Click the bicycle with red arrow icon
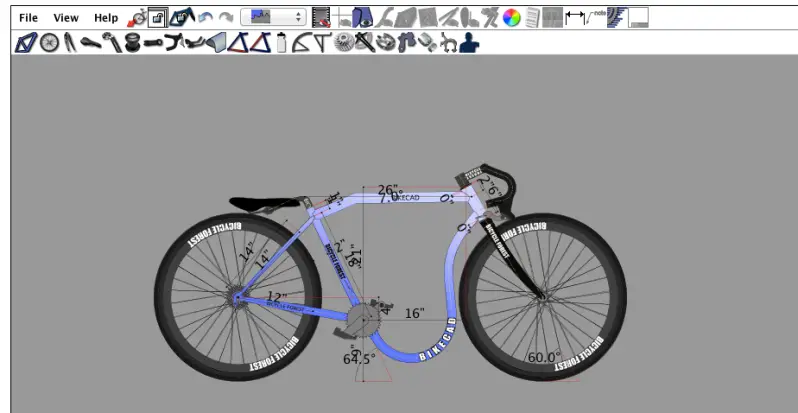 tap(137, 18)
